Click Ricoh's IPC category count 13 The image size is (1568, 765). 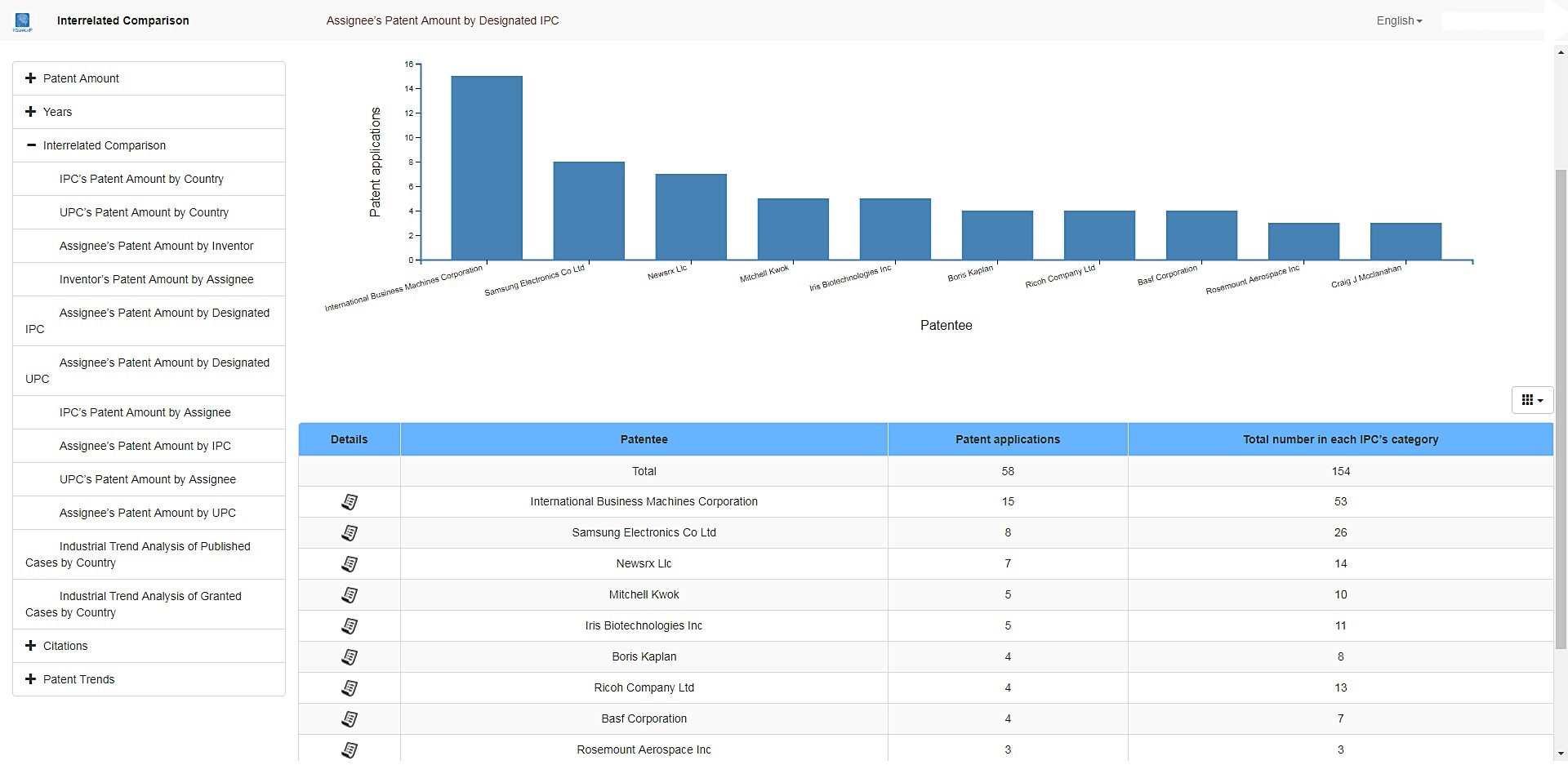(x=1340, y=688)
